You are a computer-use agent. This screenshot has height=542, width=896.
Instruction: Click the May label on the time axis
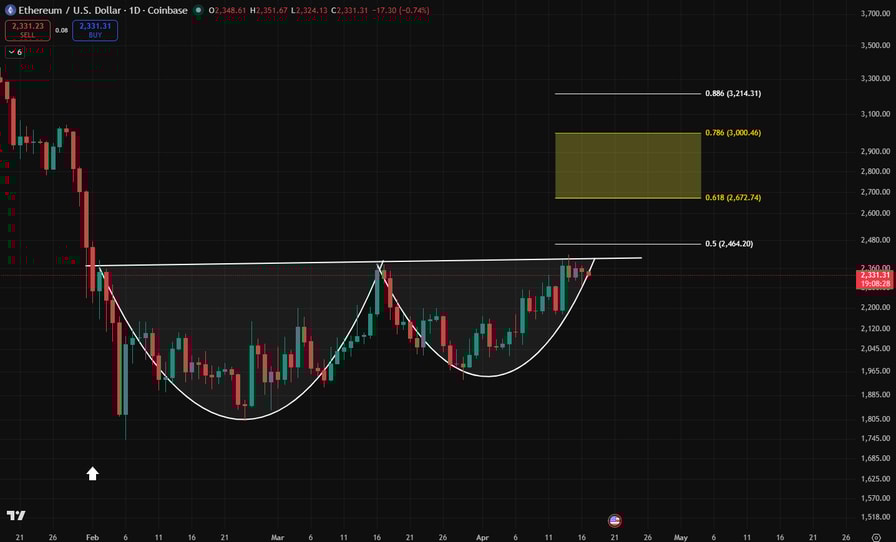pyautogui.click(x=681, y=537)
